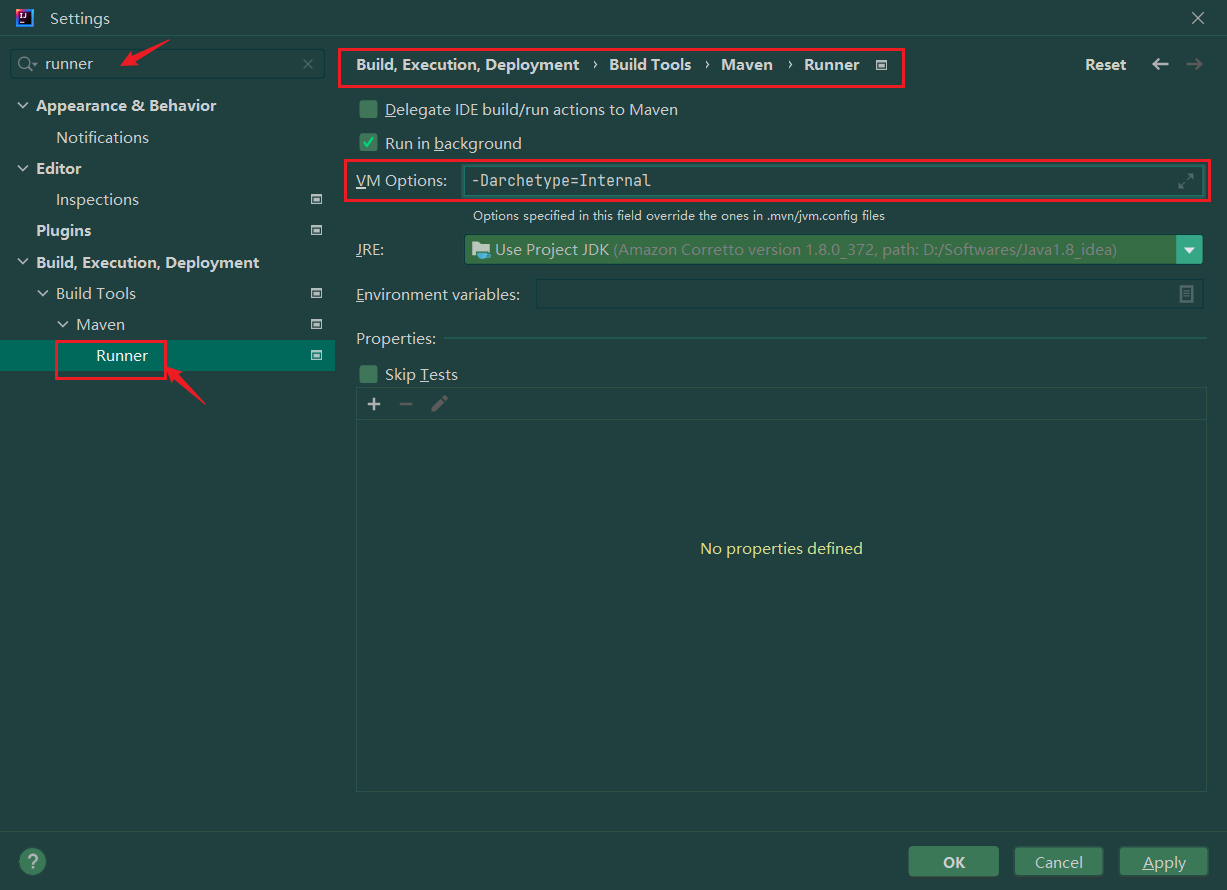The width and height of the screenshot is (1227, 890).
Task: Open the JRE dropdown arrow
Action: [x=1189, y=250]
